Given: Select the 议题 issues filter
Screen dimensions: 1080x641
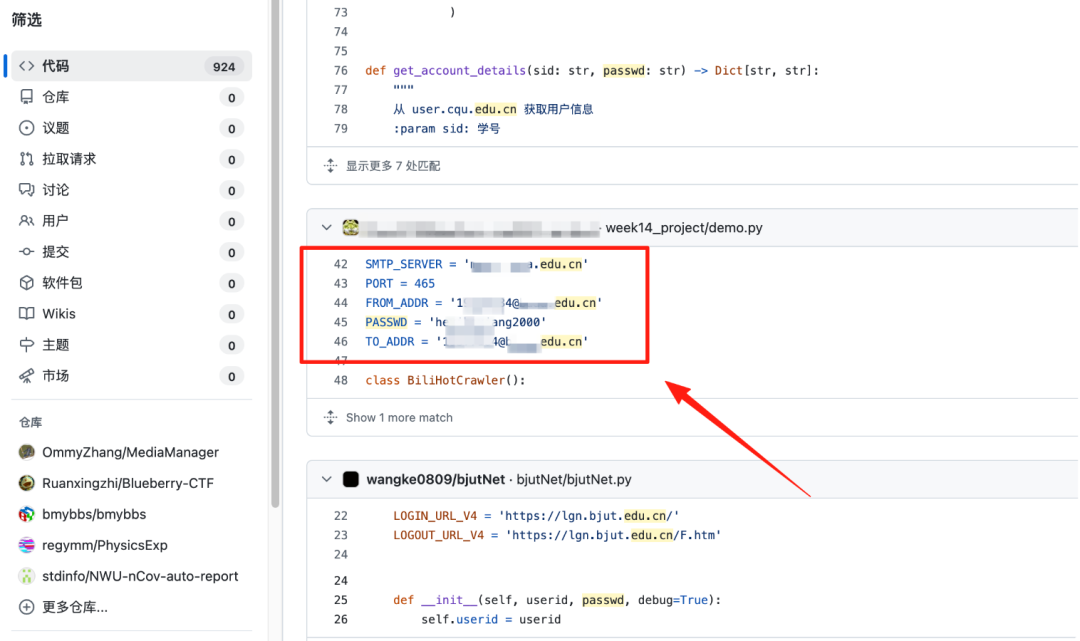Looking at the screenshot, I should click(x=131, y=128).
